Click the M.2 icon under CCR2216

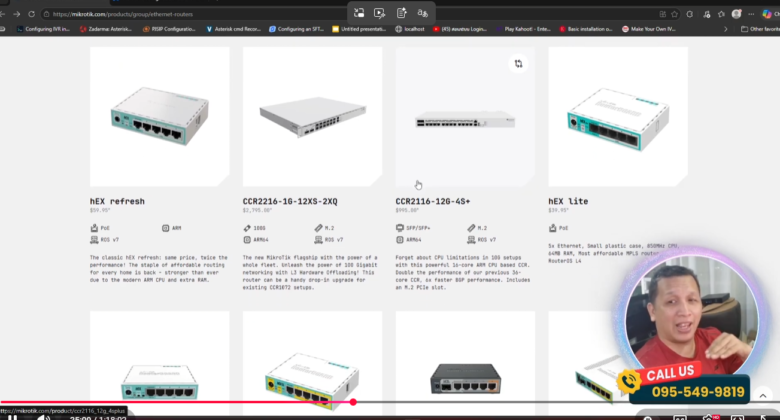(x=318, y=228)
